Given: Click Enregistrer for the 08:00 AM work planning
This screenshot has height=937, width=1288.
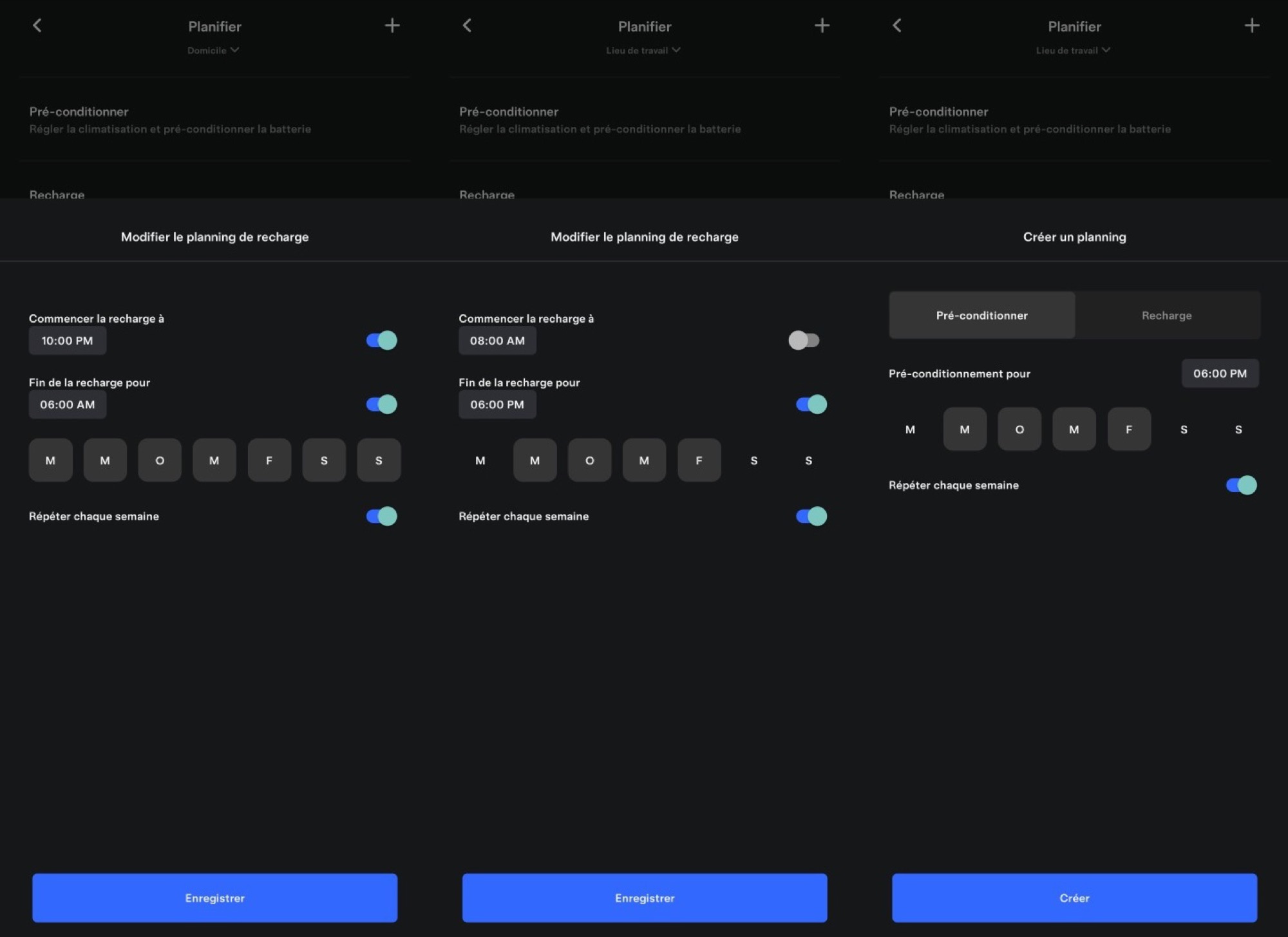Looking at the screenshot, I should 645,898.
